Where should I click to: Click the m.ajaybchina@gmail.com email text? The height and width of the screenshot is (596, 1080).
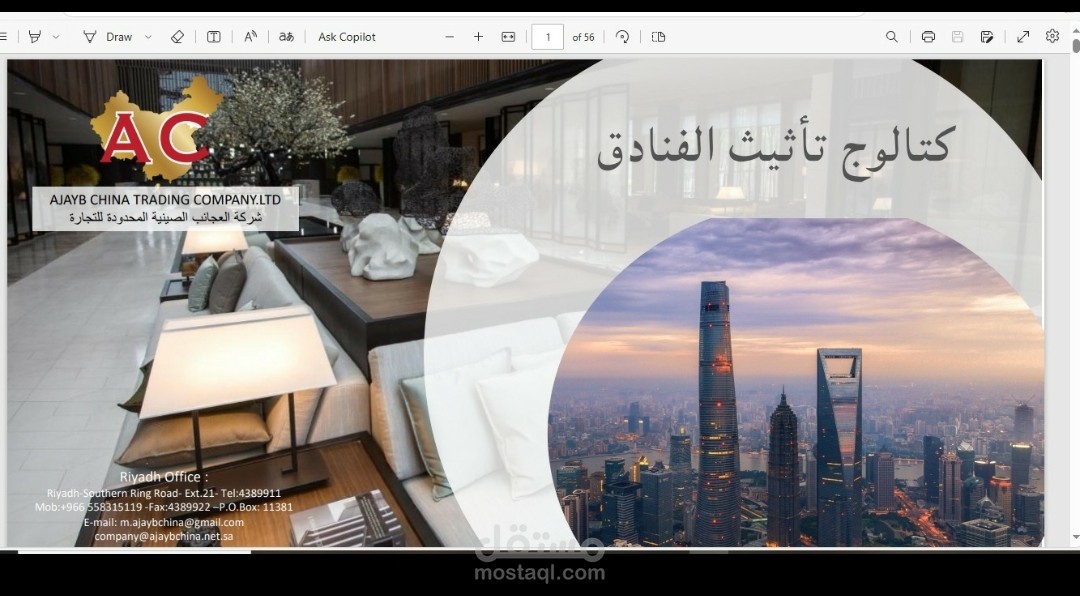coord(164,522)
